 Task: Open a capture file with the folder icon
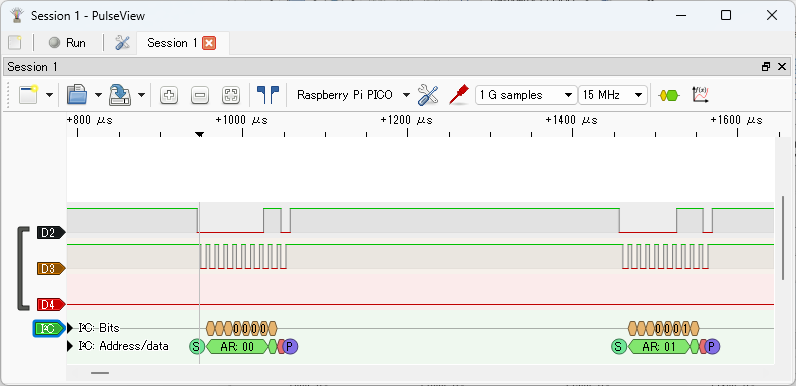(x=78, y=94)
